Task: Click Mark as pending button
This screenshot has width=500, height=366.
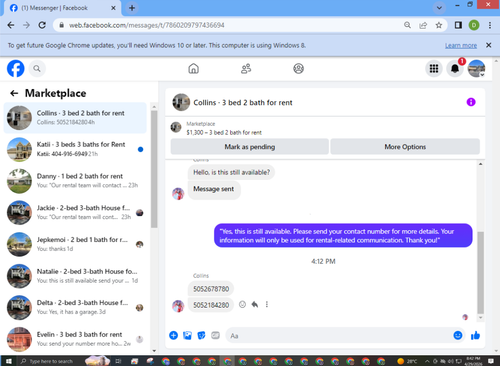Action: [250, 147]
